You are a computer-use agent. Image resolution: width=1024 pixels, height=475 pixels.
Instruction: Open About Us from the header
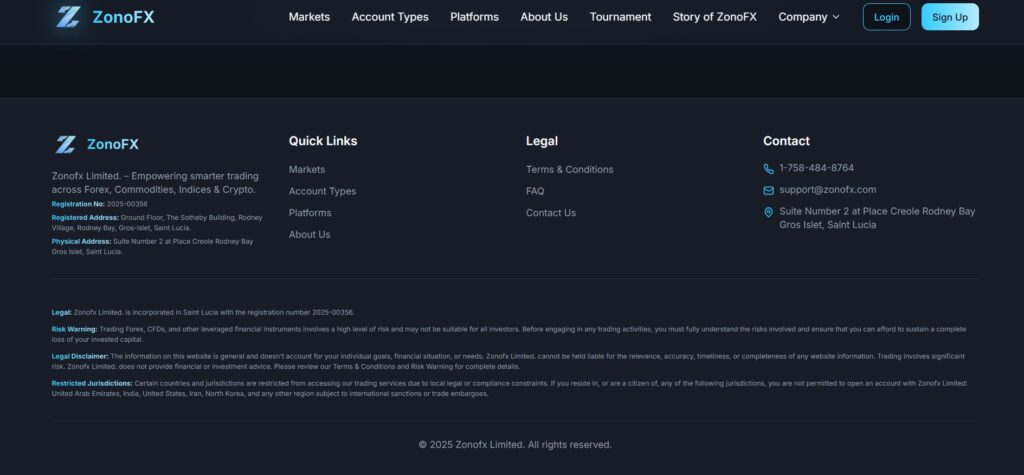tap(544, 17)
